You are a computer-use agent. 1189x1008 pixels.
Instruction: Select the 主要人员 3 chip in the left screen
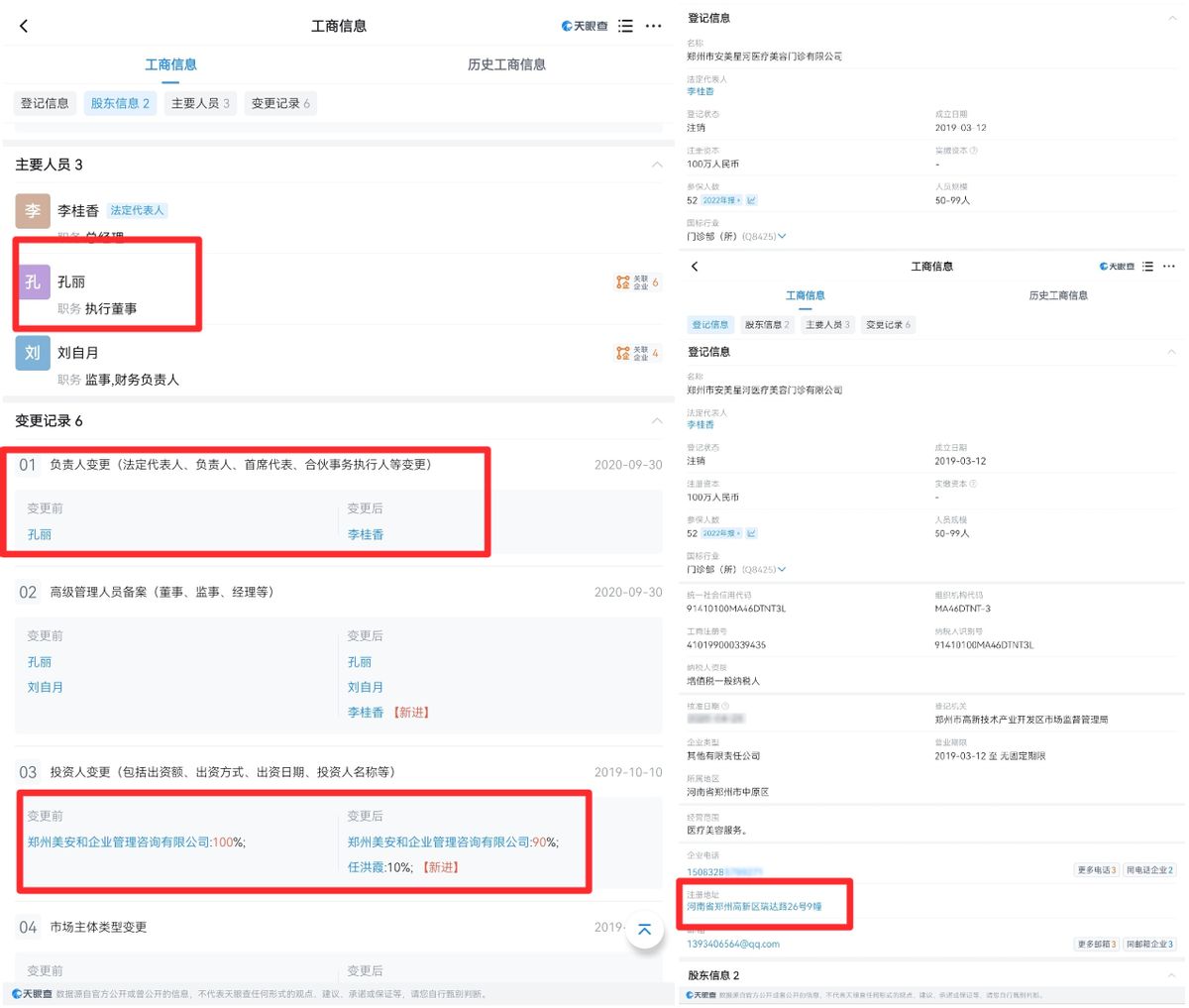click(200, 103)
